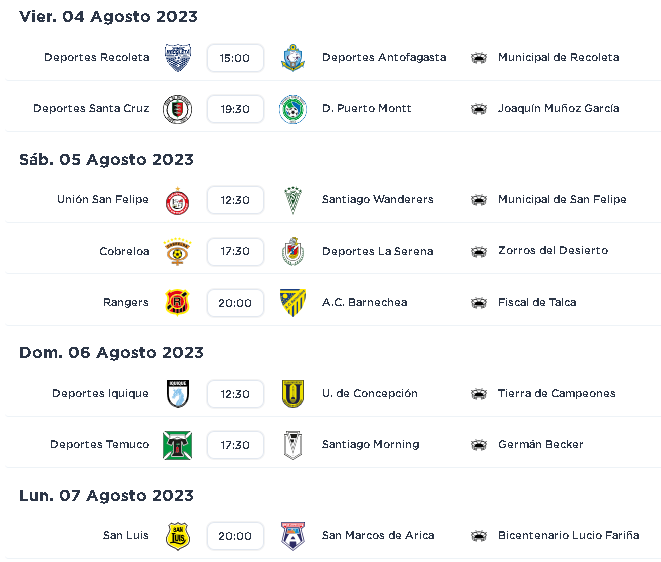Open the D. Puerto Montt team link

pos(366,108)
